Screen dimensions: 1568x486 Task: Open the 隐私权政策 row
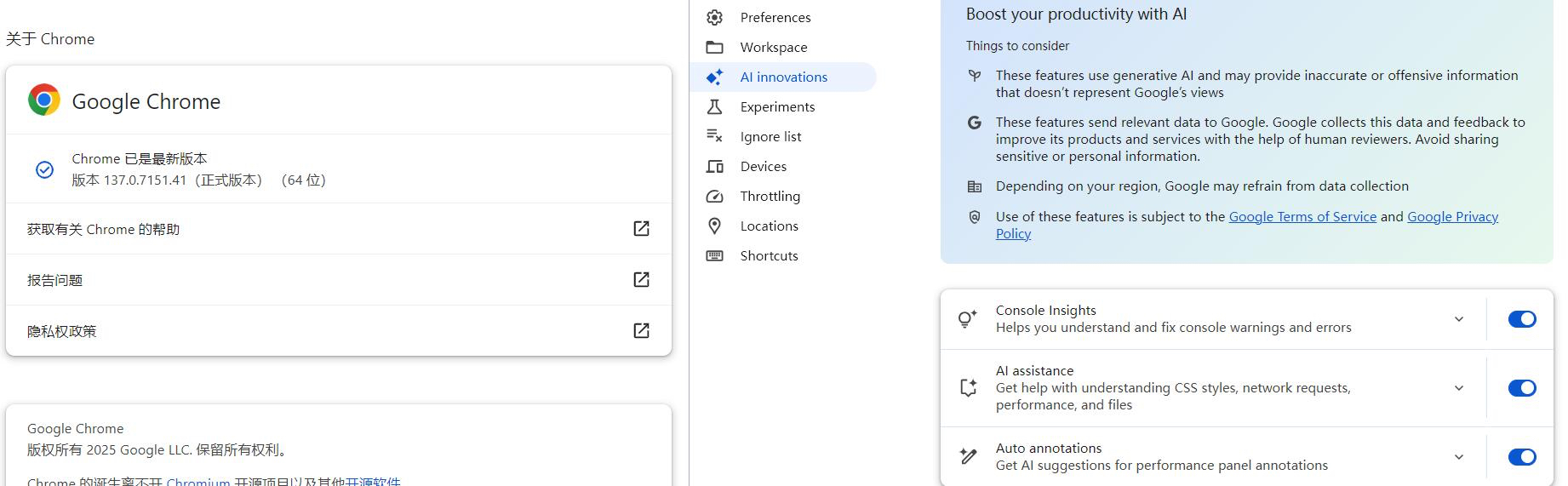(339, 330)
